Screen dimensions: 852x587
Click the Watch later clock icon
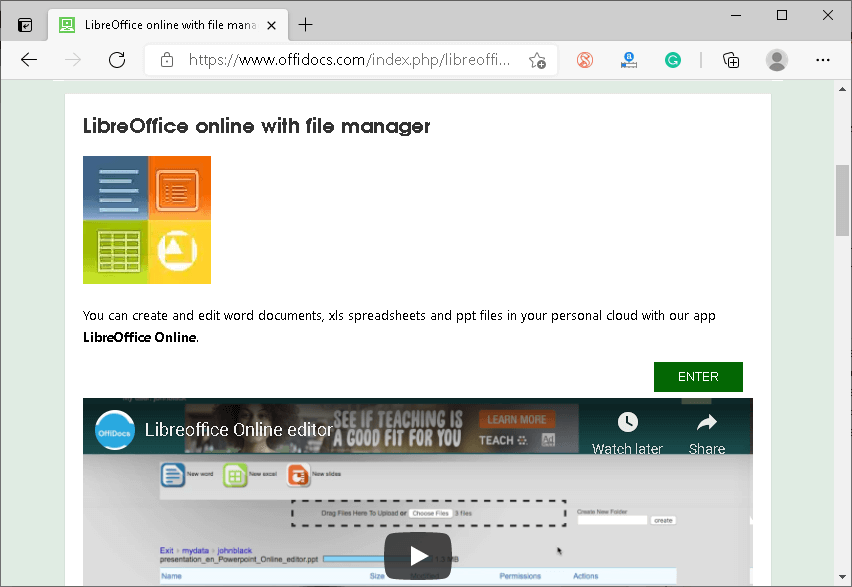[x=628, y=422]
